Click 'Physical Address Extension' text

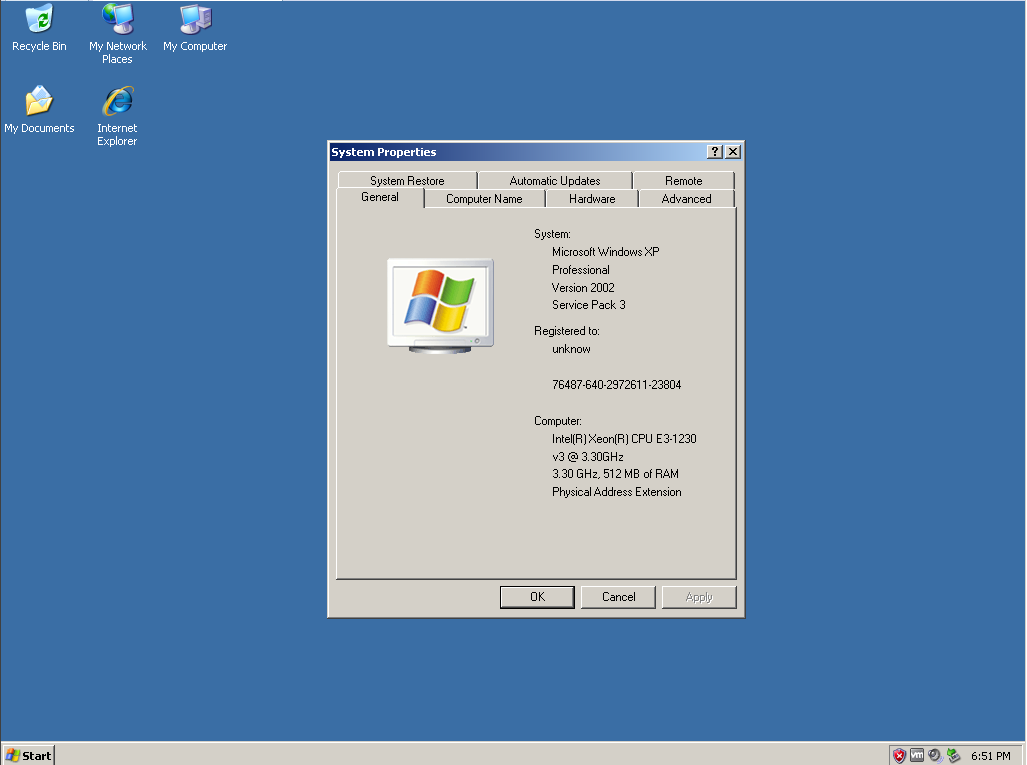[x=616, y=492]
